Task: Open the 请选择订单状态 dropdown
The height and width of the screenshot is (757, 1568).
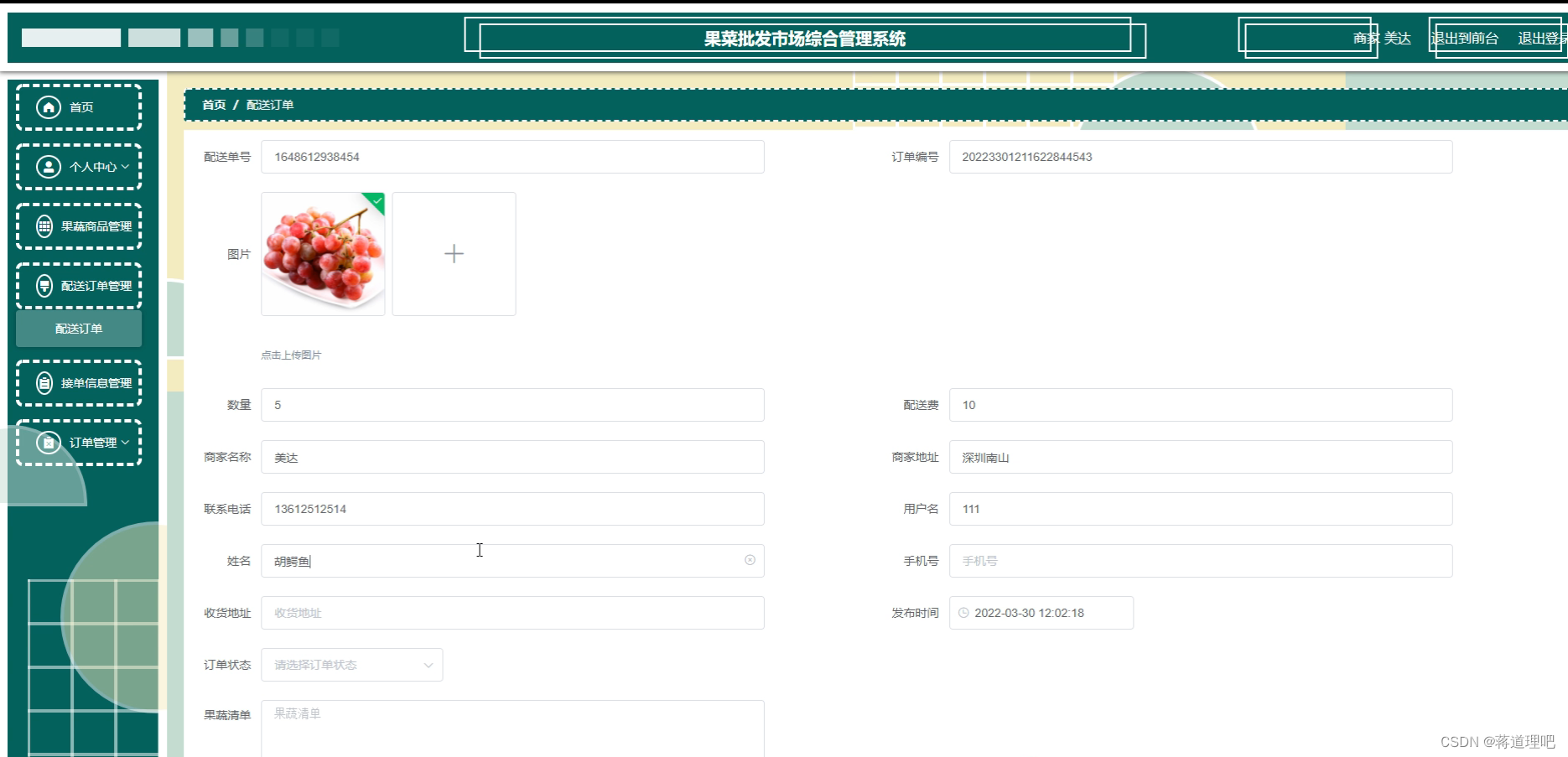Action: (x=351, y=665)
